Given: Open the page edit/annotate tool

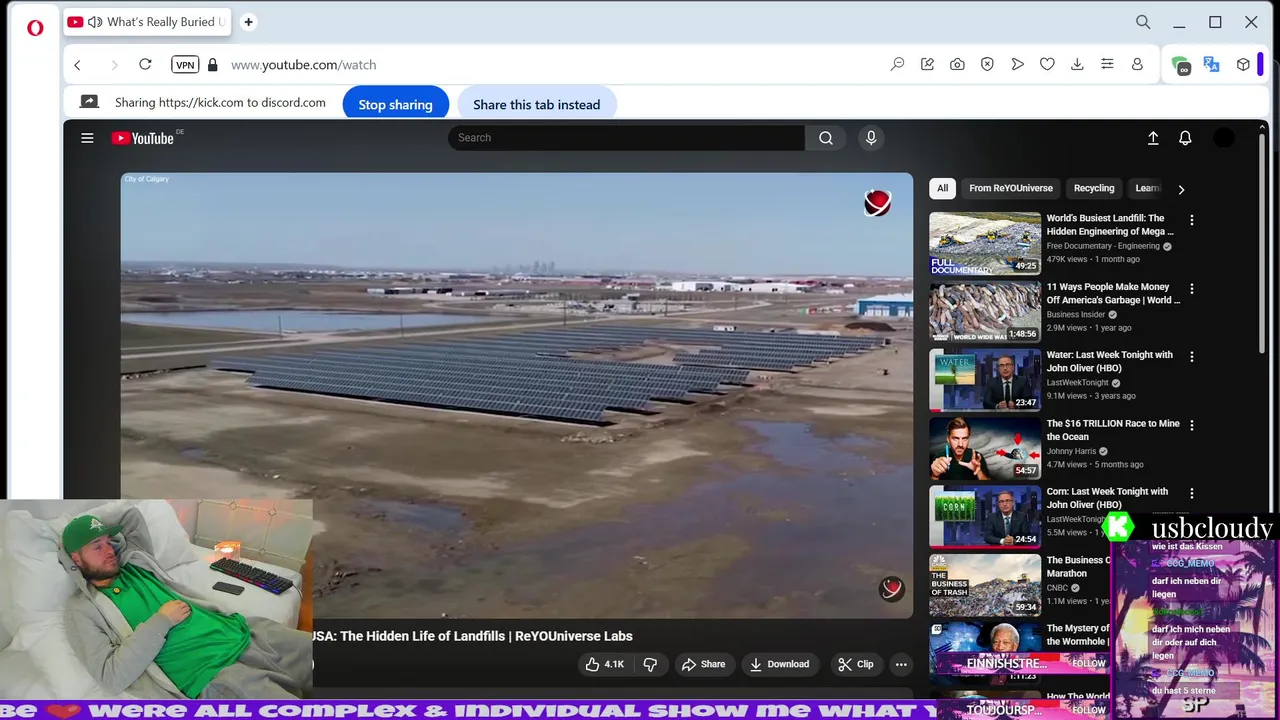Looking at the screenshot, I should point(927,64).
